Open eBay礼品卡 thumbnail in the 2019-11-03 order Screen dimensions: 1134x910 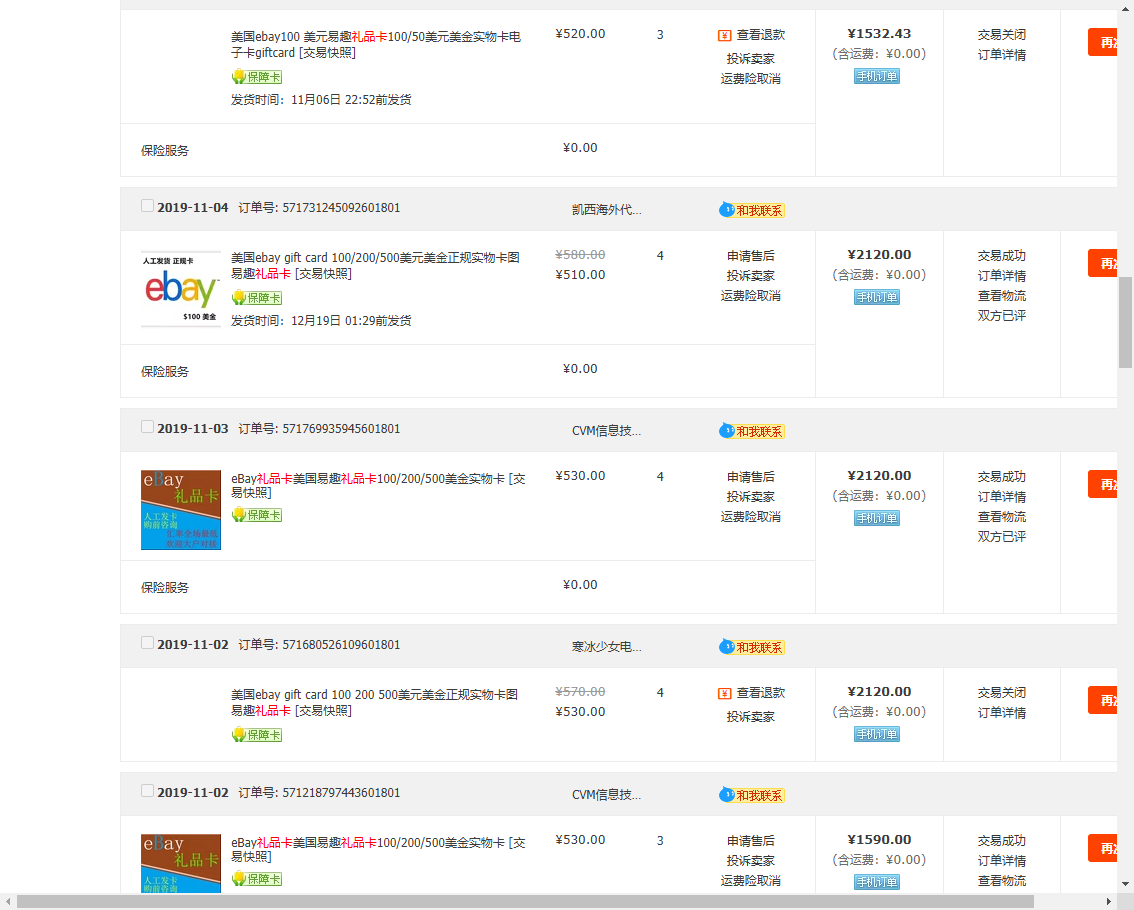(181, 510)
